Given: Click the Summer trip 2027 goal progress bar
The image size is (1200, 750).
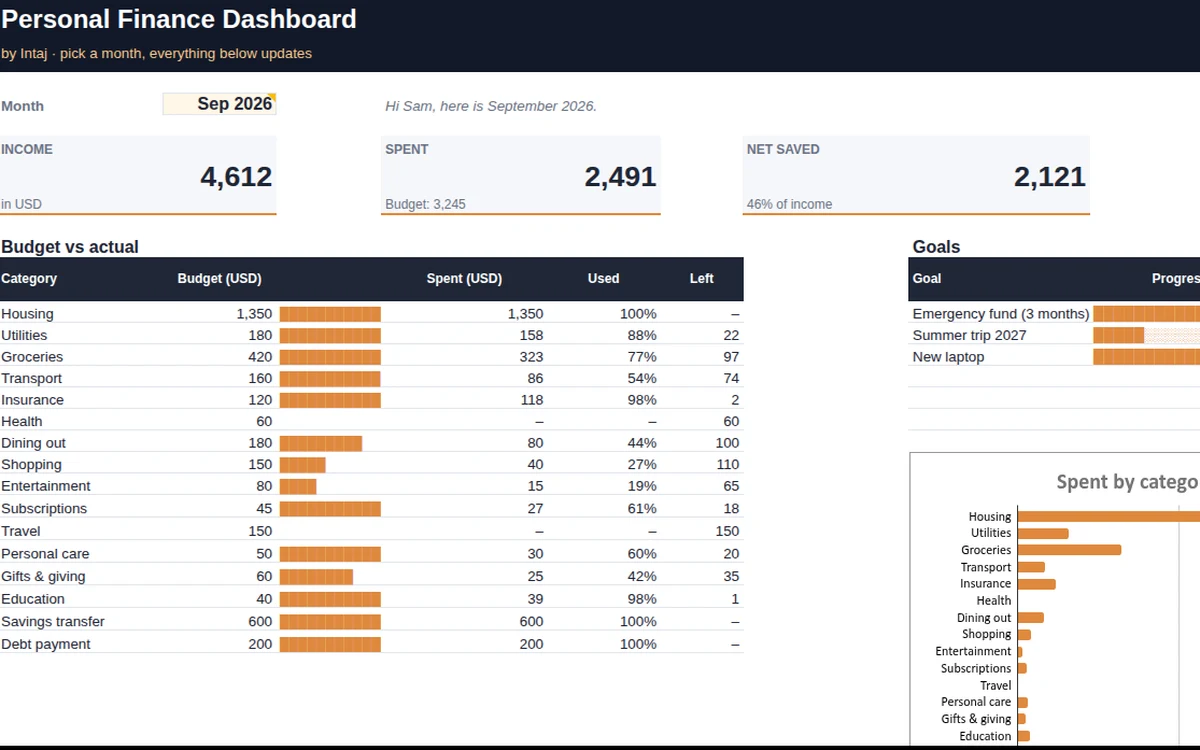Looking at the screenshot, I should tap(1146, 335).
